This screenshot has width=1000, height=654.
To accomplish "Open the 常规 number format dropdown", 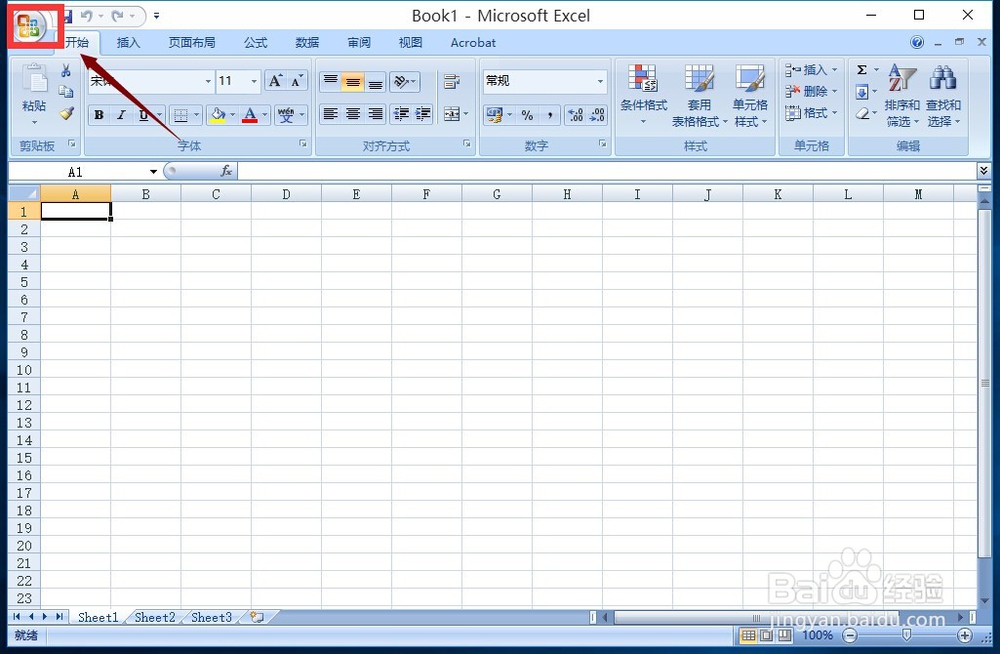I will point(600,81).
